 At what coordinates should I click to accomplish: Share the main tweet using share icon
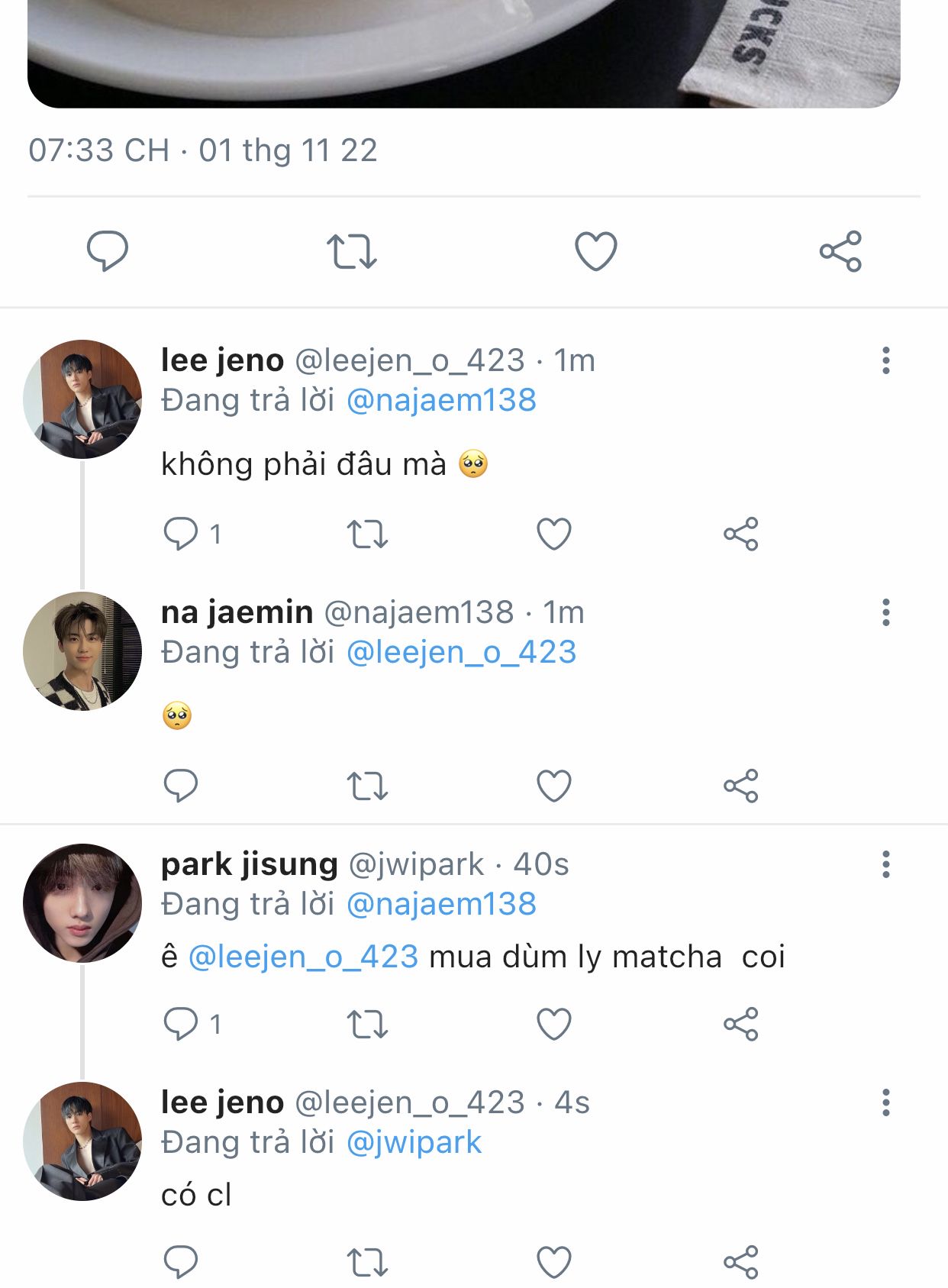click(840, 251)
